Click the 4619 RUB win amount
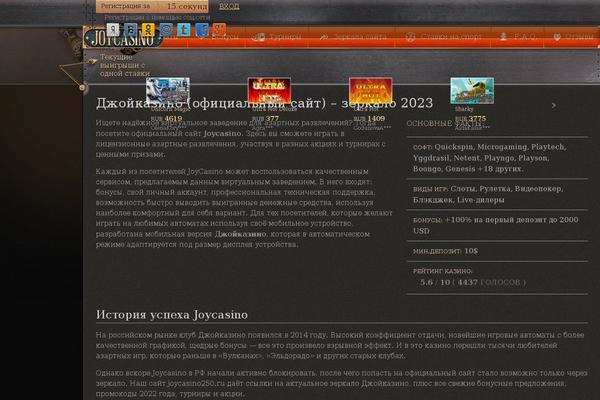Image resolution: width=600 pixels, height=400 pixels. 166,119
